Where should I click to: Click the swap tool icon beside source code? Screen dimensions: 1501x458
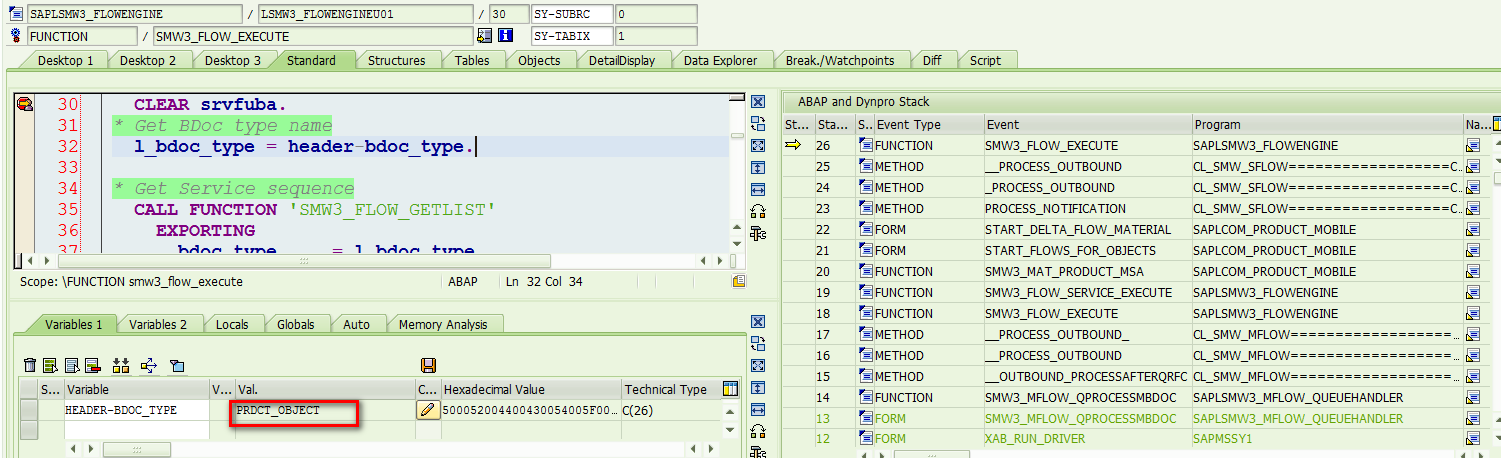(758, 124)
